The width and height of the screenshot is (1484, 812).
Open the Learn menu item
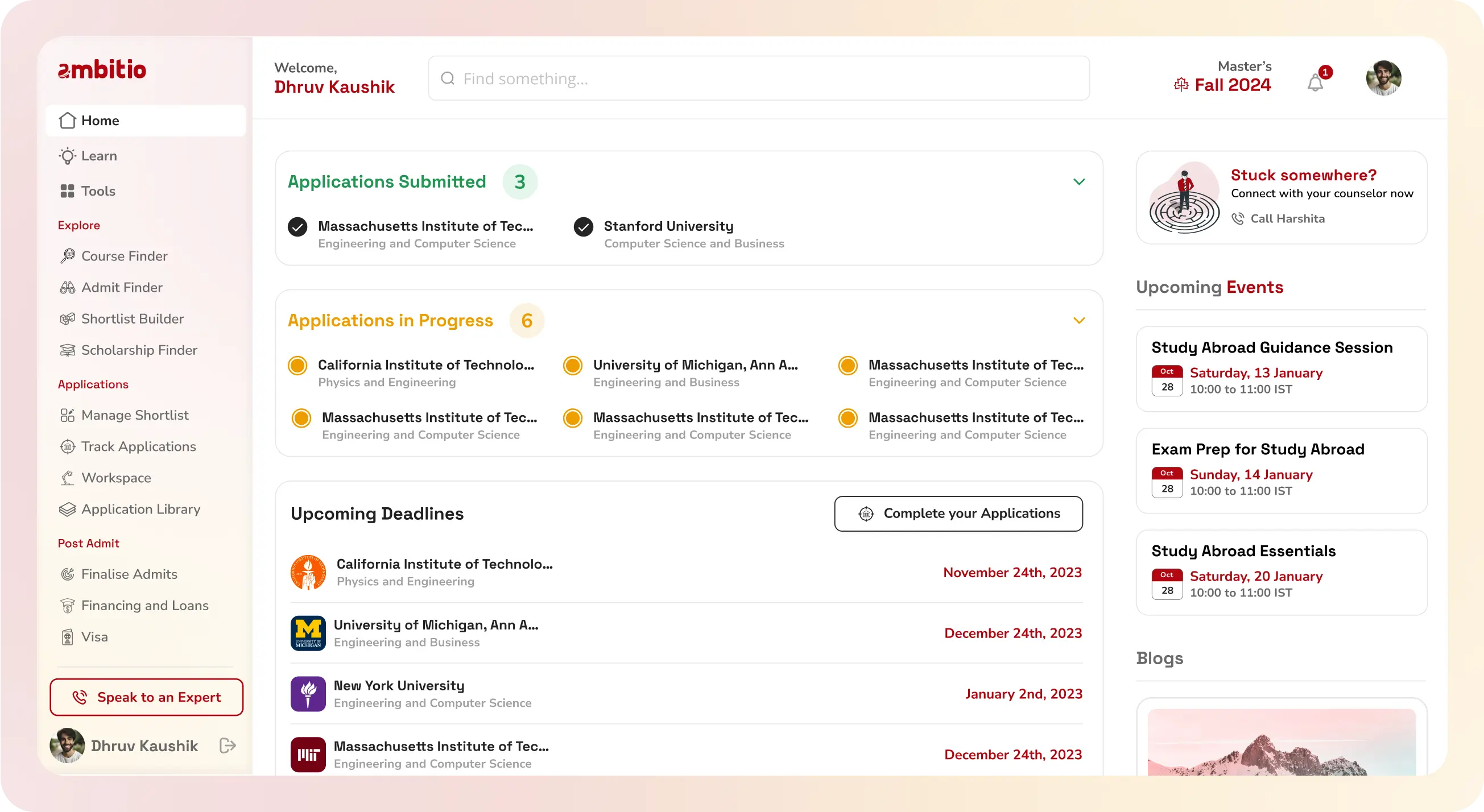tap(98, 156)
